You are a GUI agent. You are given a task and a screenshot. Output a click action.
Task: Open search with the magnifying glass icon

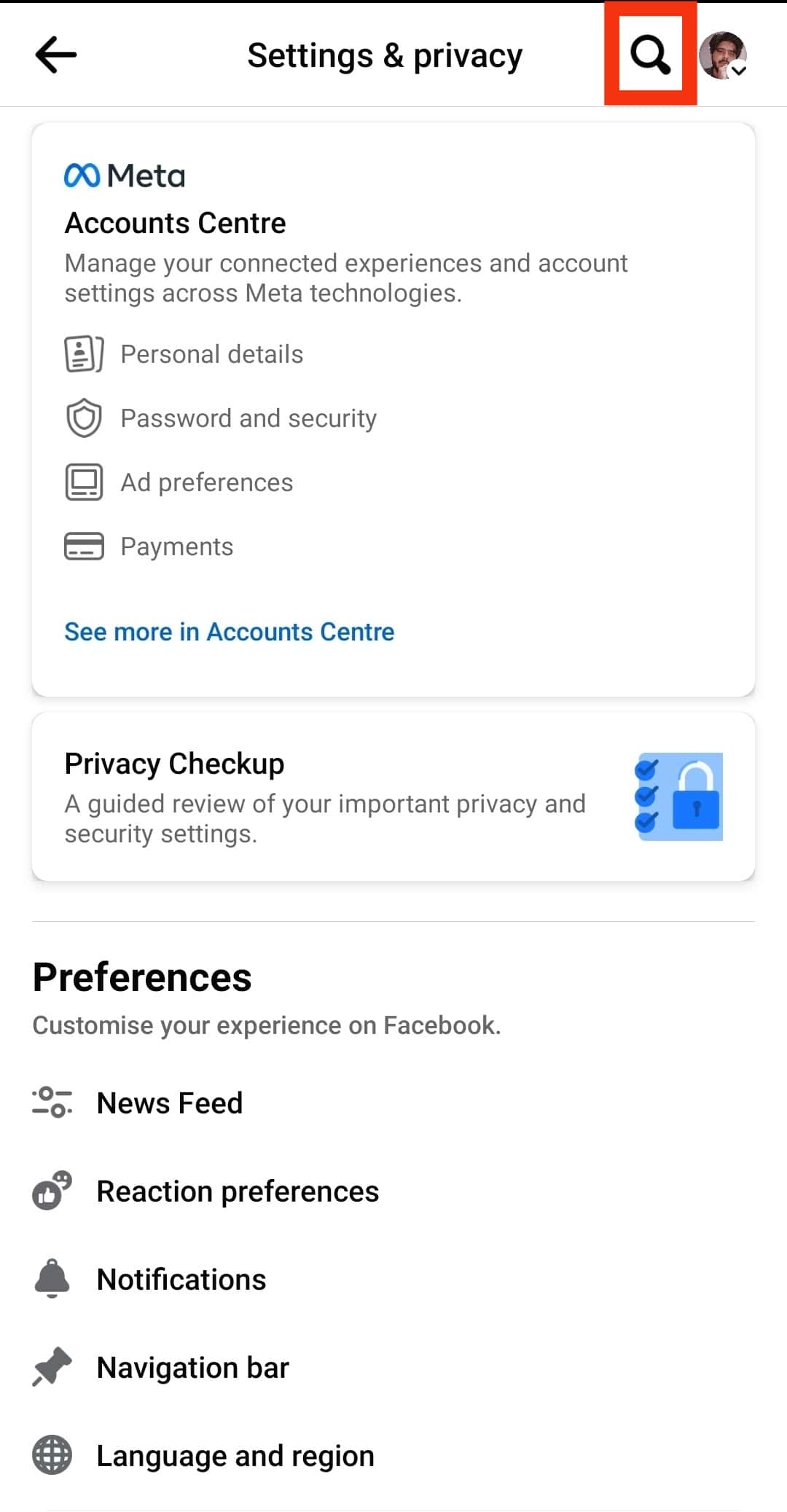650,55
